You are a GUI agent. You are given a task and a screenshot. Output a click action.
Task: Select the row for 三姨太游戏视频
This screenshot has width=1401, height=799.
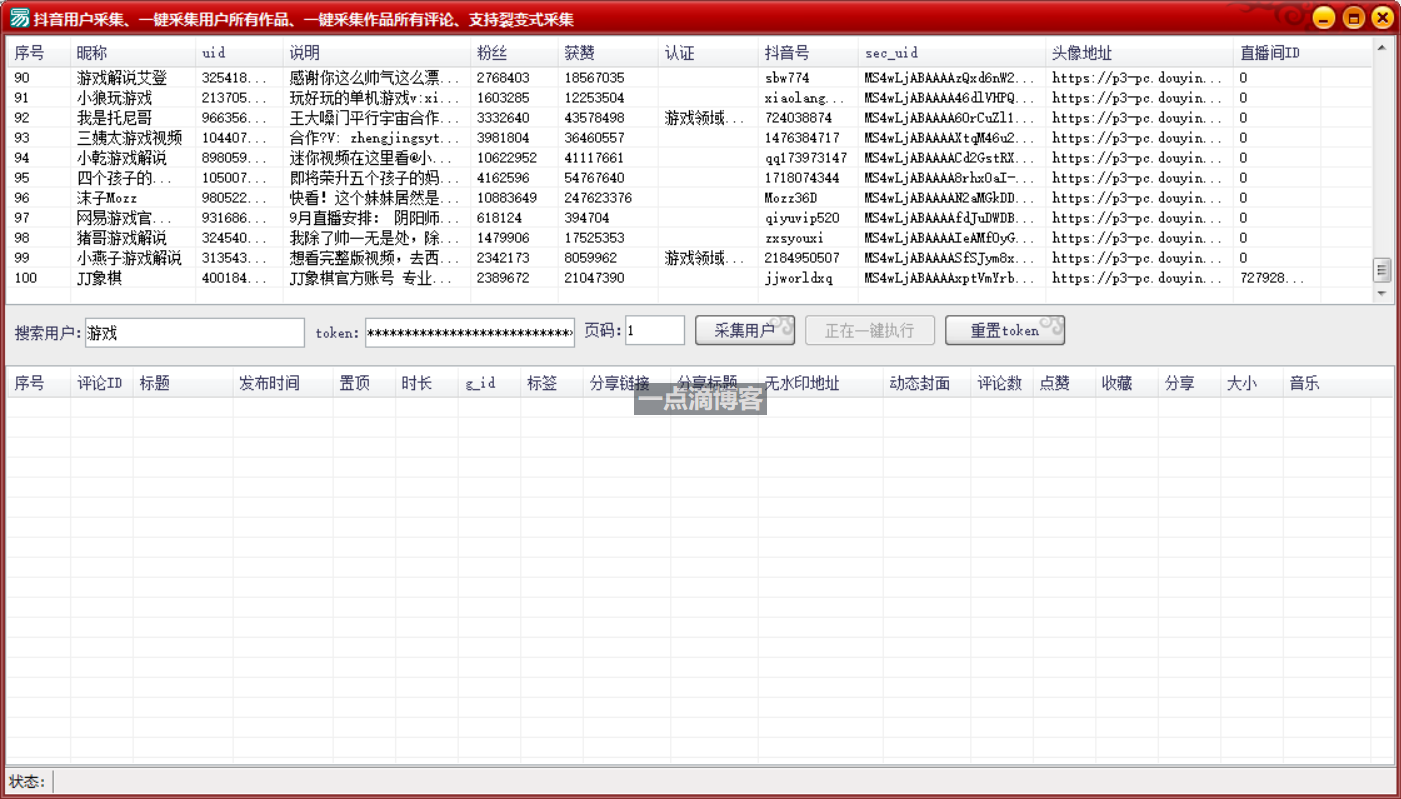tap(690, 138)
